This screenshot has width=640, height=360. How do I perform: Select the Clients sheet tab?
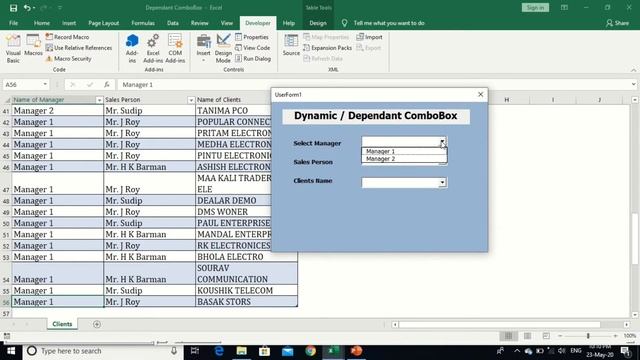pos(62,324)
